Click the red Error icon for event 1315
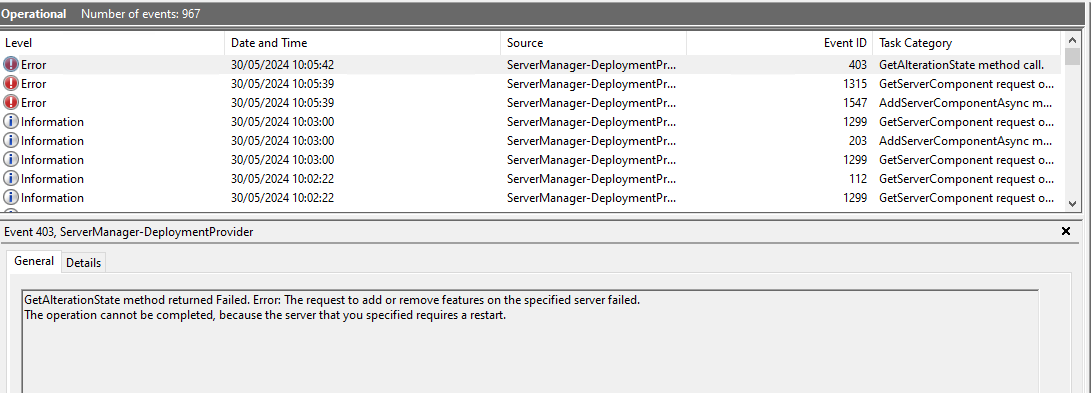 coord(11,83)
